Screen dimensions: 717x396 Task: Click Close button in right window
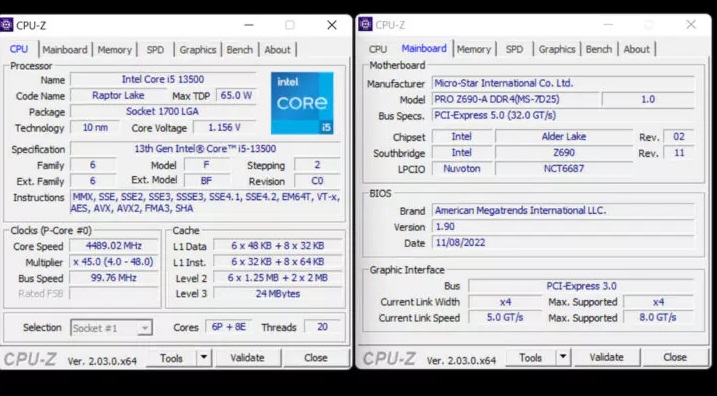[x=675, y=357]
